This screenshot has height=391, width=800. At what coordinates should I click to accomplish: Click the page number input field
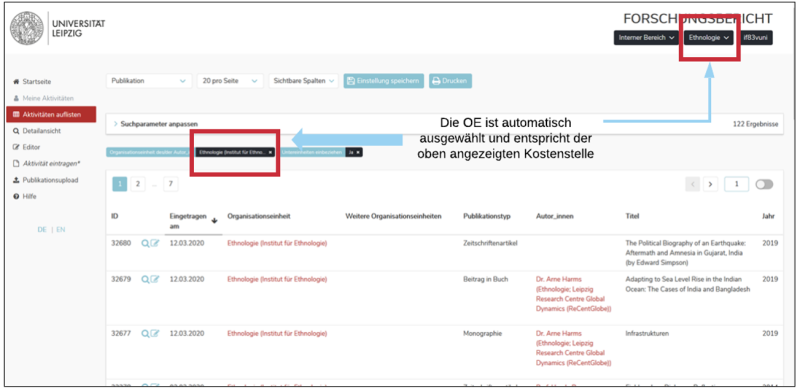click(x=737, y=184)
